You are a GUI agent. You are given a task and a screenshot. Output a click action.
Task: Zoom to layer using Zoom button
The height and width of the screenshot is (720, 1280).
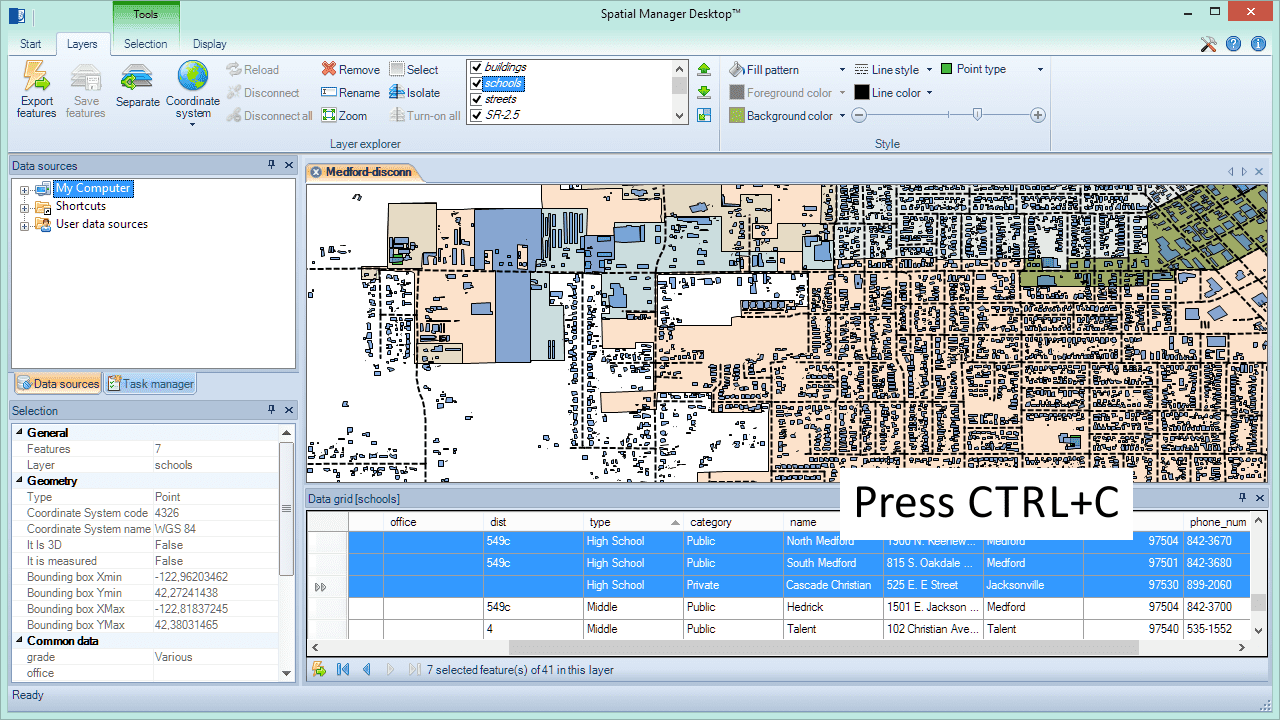[x=345, y=116]
